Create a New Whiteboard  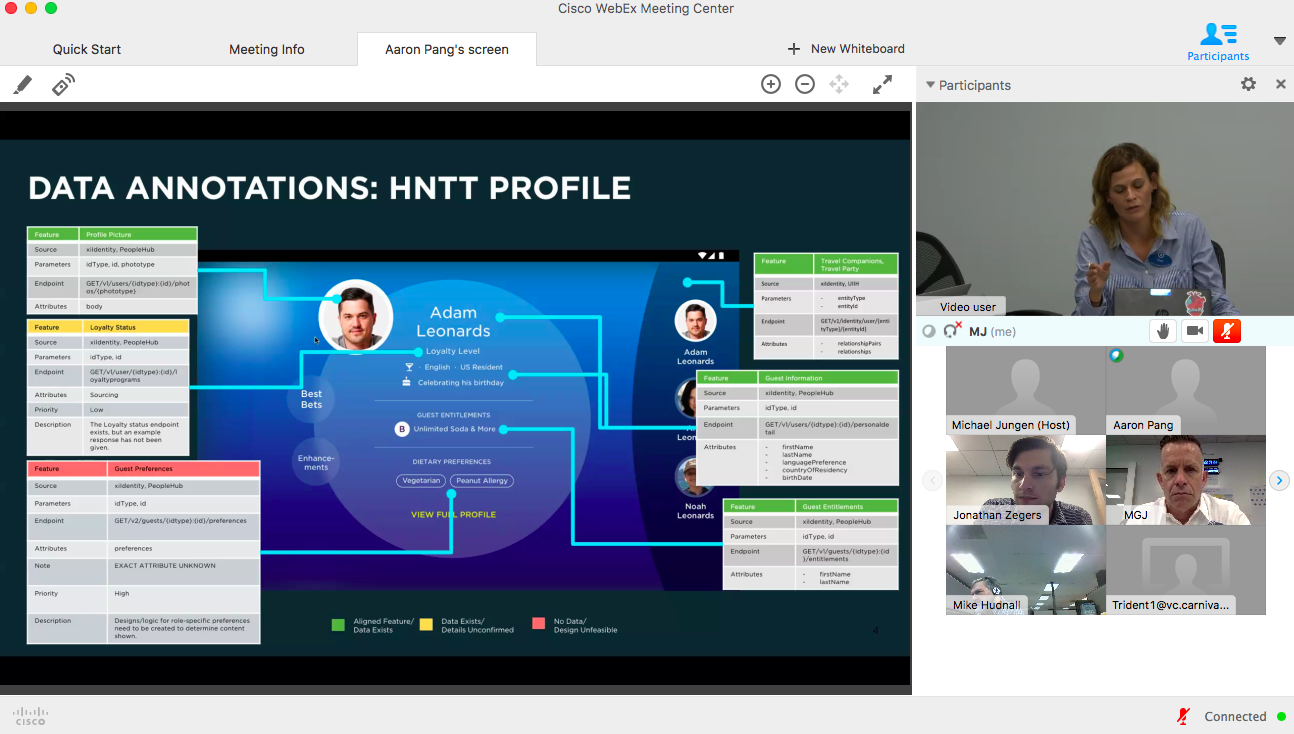(x=846, y=48)
